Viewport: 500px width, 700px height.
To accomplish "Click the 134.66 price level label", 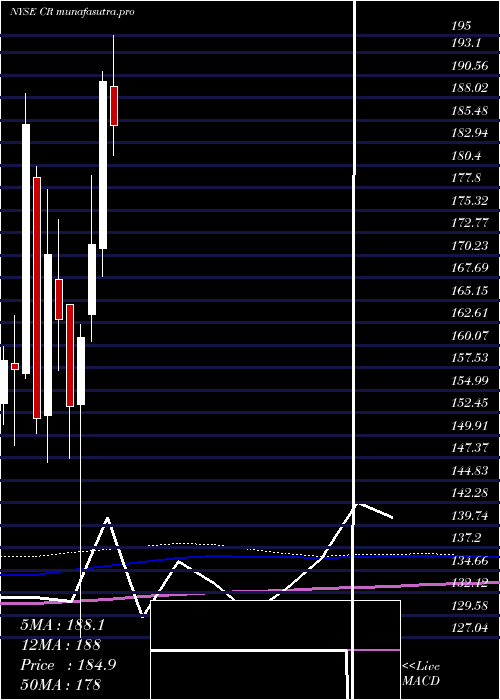I will click(x=470, y=561).
